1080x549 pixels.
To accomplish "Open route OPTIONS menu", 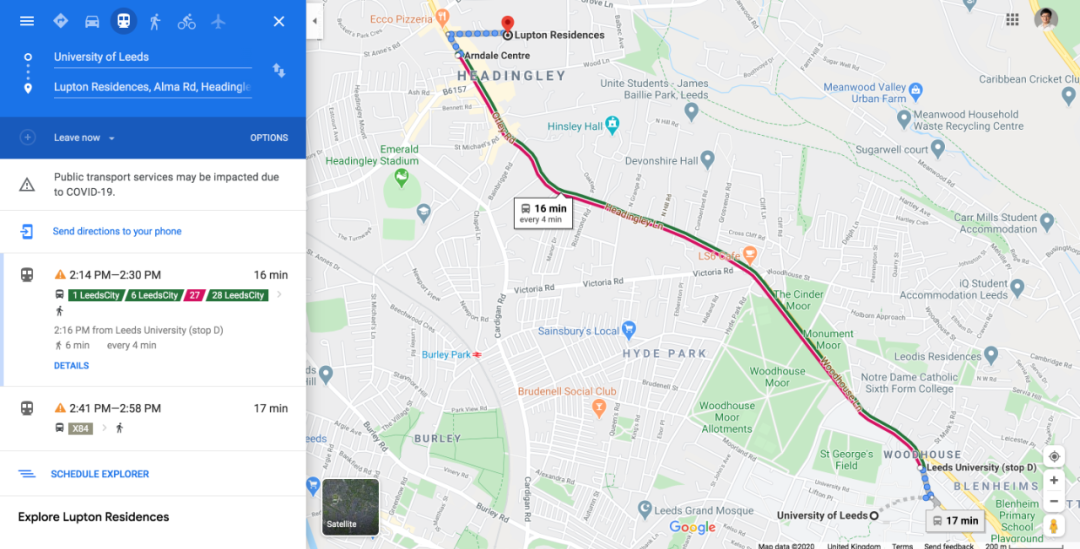I will (x=269, y=138).
